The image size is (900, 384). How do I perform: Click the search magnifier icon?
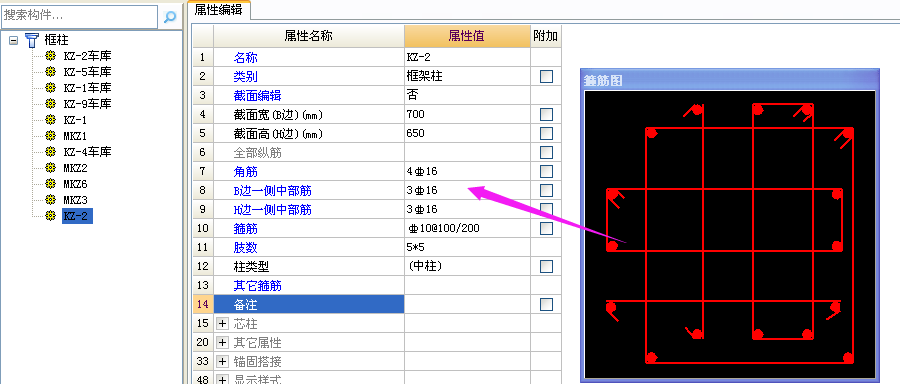click(x=170, y=17)
